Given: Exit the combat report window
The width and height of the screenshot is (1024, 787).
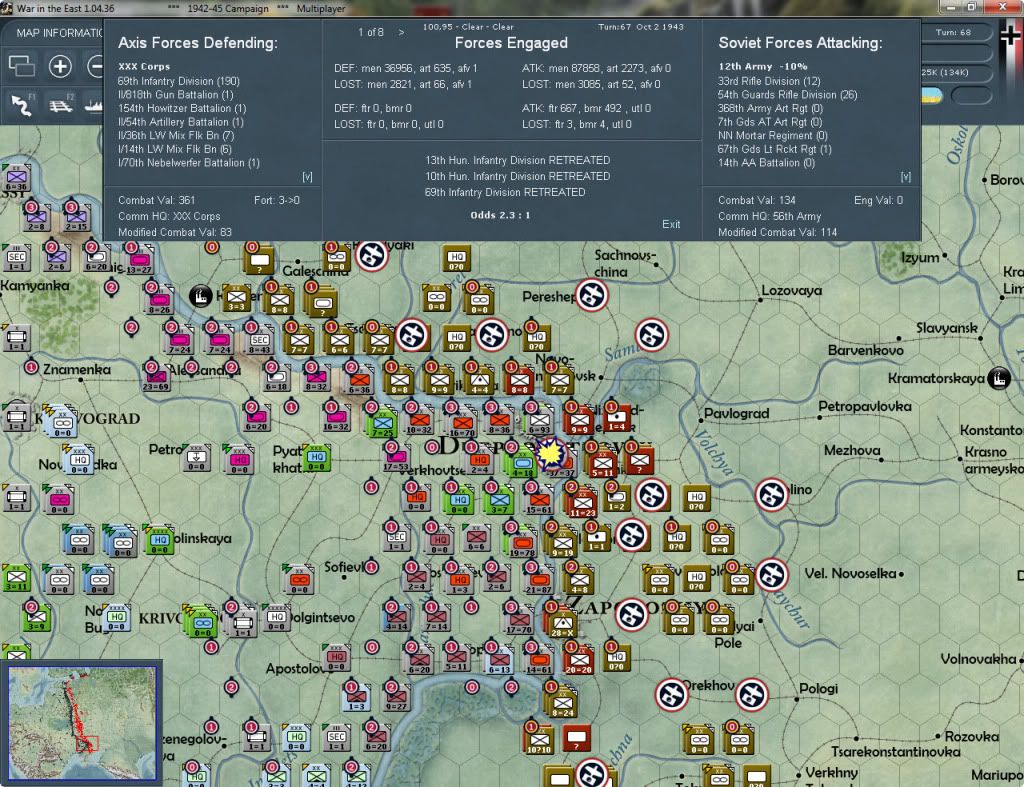Looking at the screenshot, I should 671,224.
